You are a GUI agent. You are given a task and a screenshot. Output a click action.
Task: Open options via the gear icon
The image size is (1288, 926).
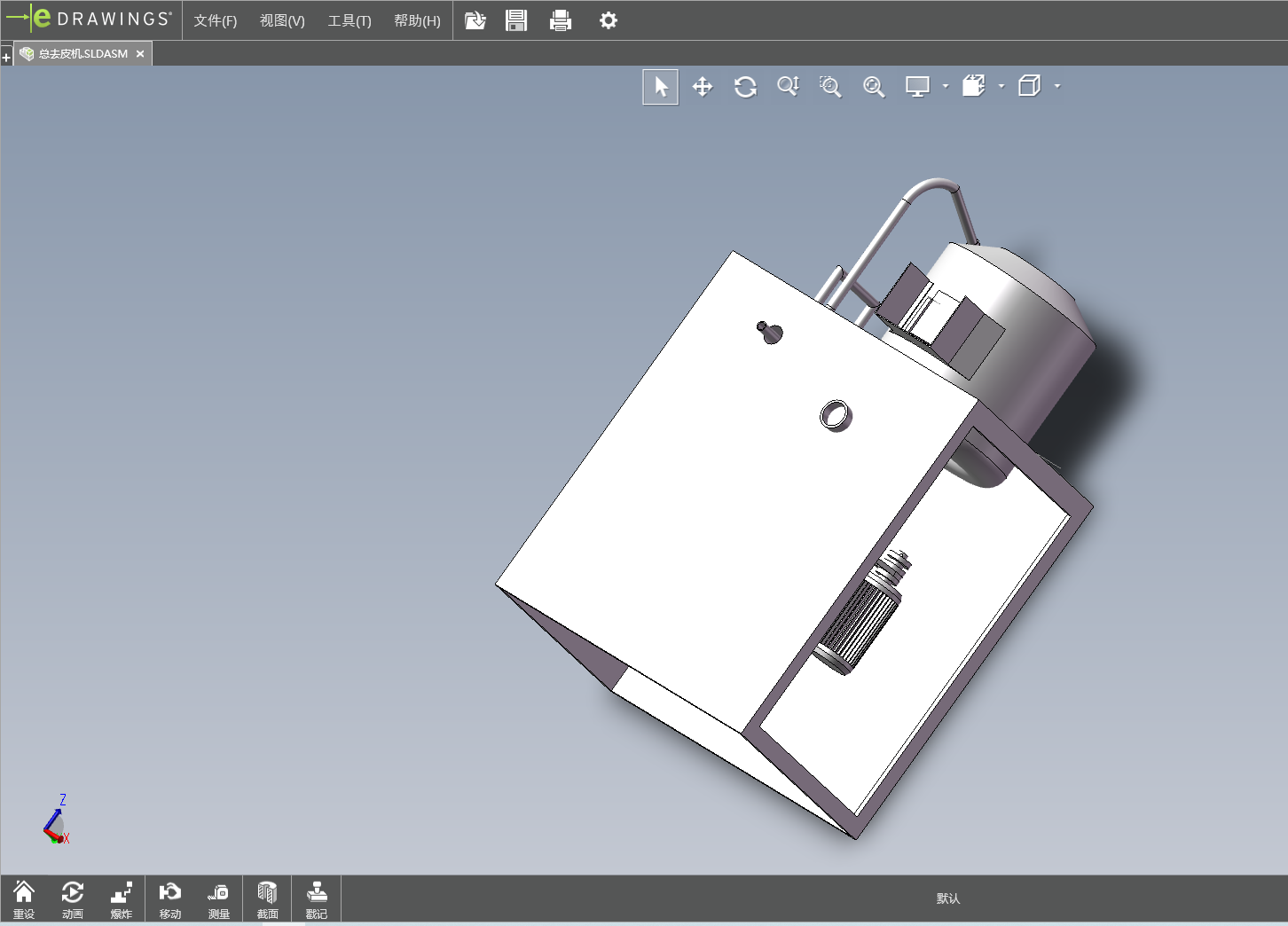coord(609,20)
